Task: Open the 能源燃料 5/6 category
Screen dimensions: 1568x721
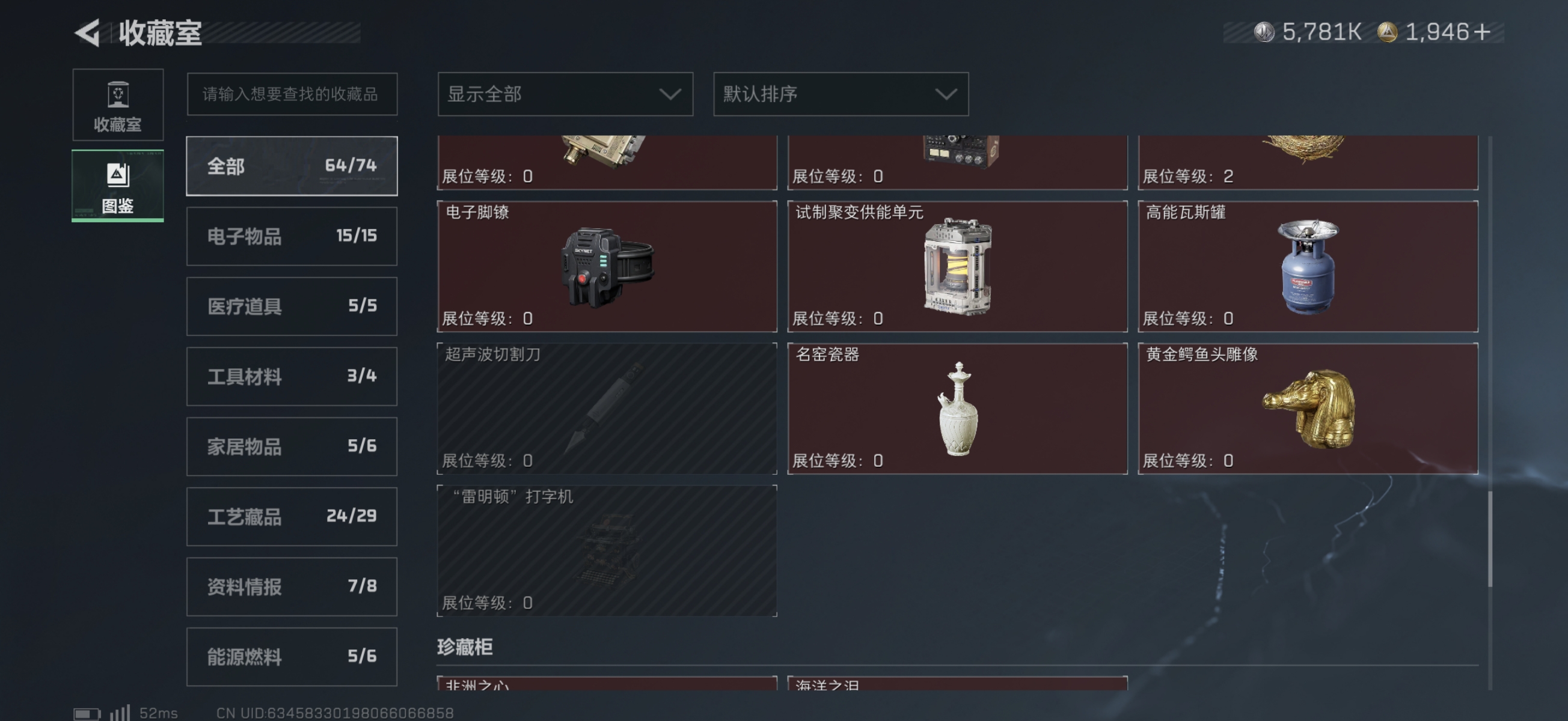Action: [292, 657]
